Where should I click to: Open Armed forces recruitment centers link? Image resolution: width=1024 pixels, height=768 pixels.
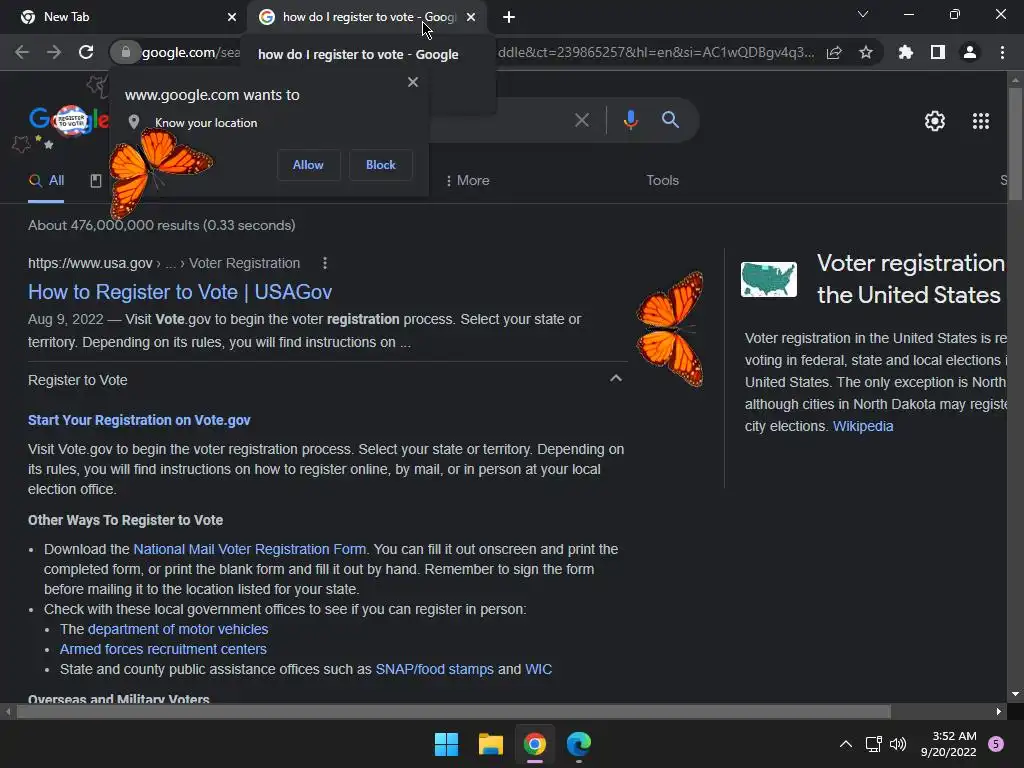click(163, 649)
